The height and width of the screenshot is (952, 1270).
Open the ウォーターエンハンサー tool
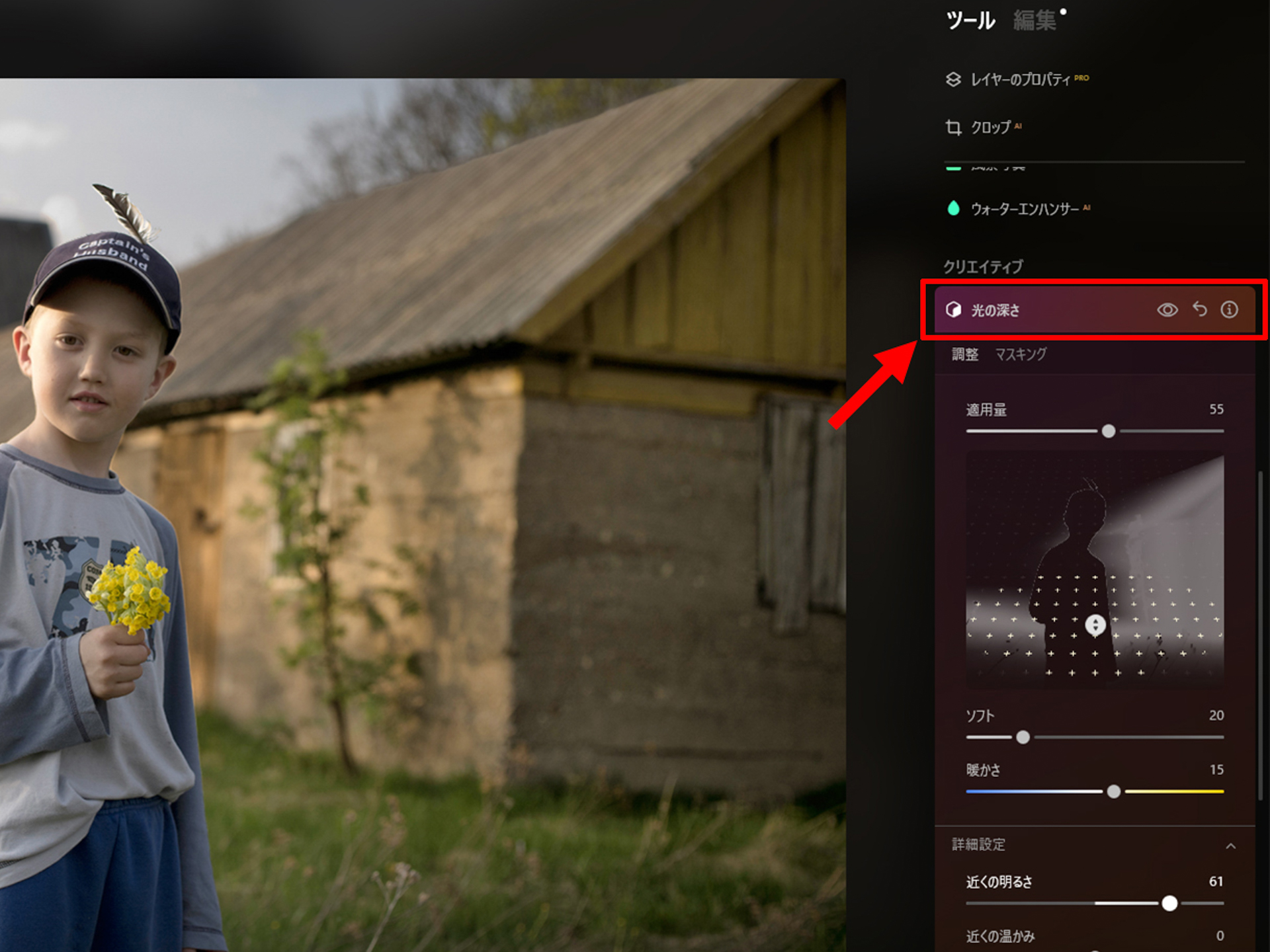[1025, 209]
